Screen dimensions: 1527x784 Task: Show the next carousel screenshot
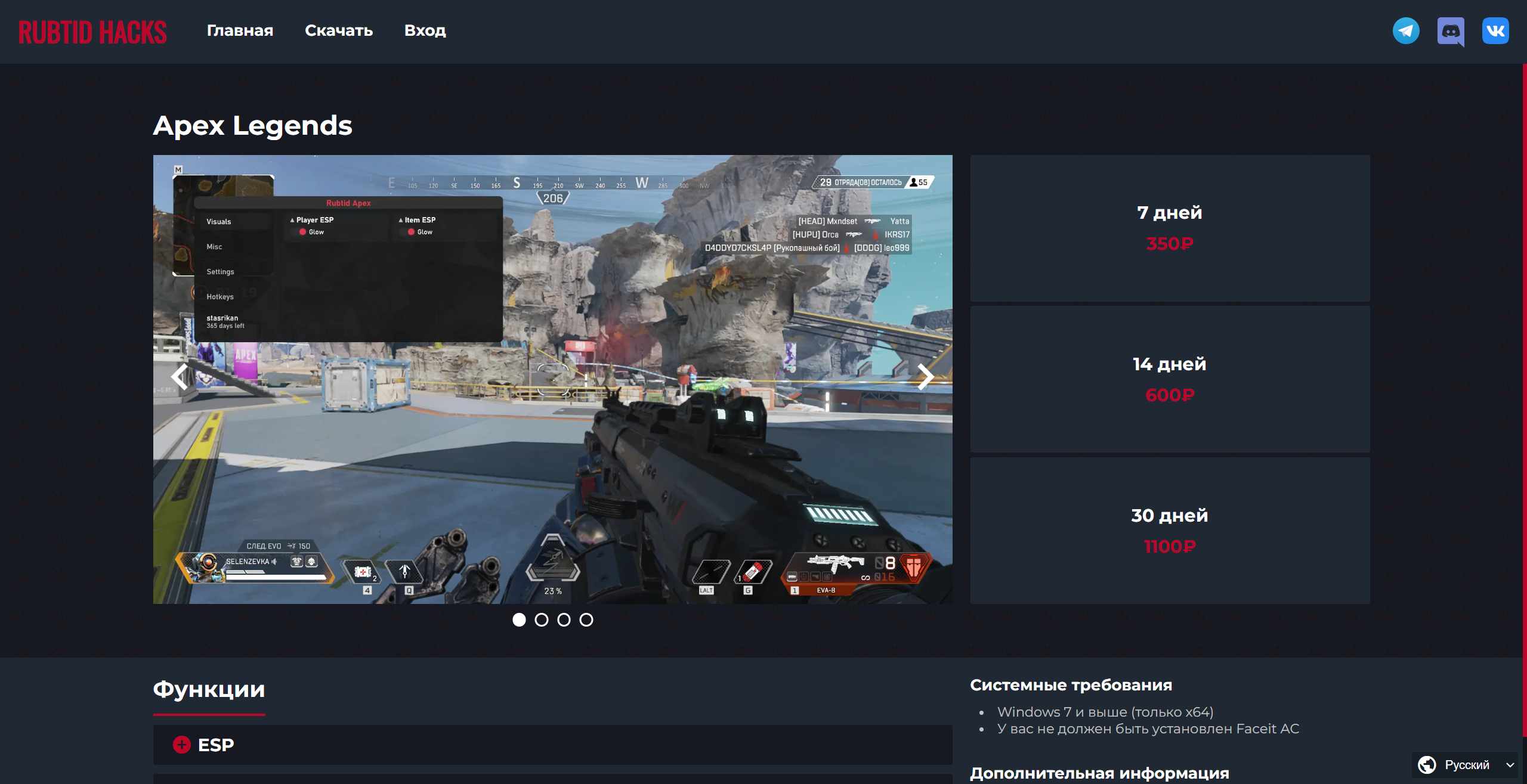tap(925, 377)
